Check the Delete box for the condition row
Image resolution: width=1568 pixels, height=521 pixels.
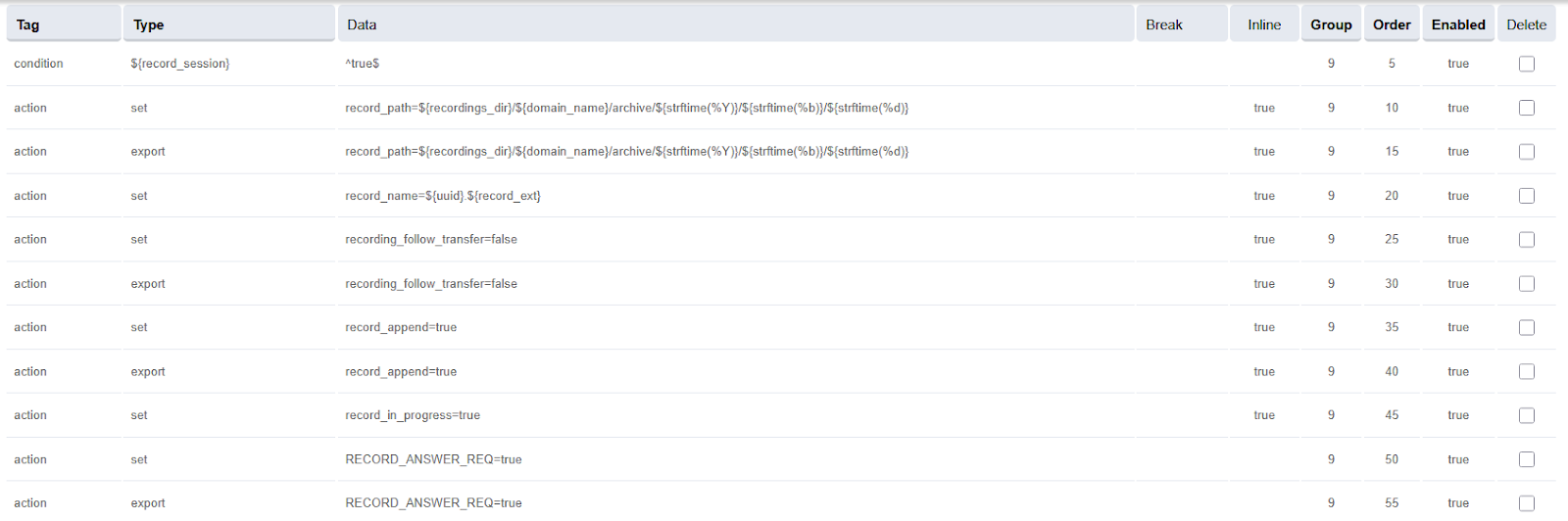click(1526, 64)
